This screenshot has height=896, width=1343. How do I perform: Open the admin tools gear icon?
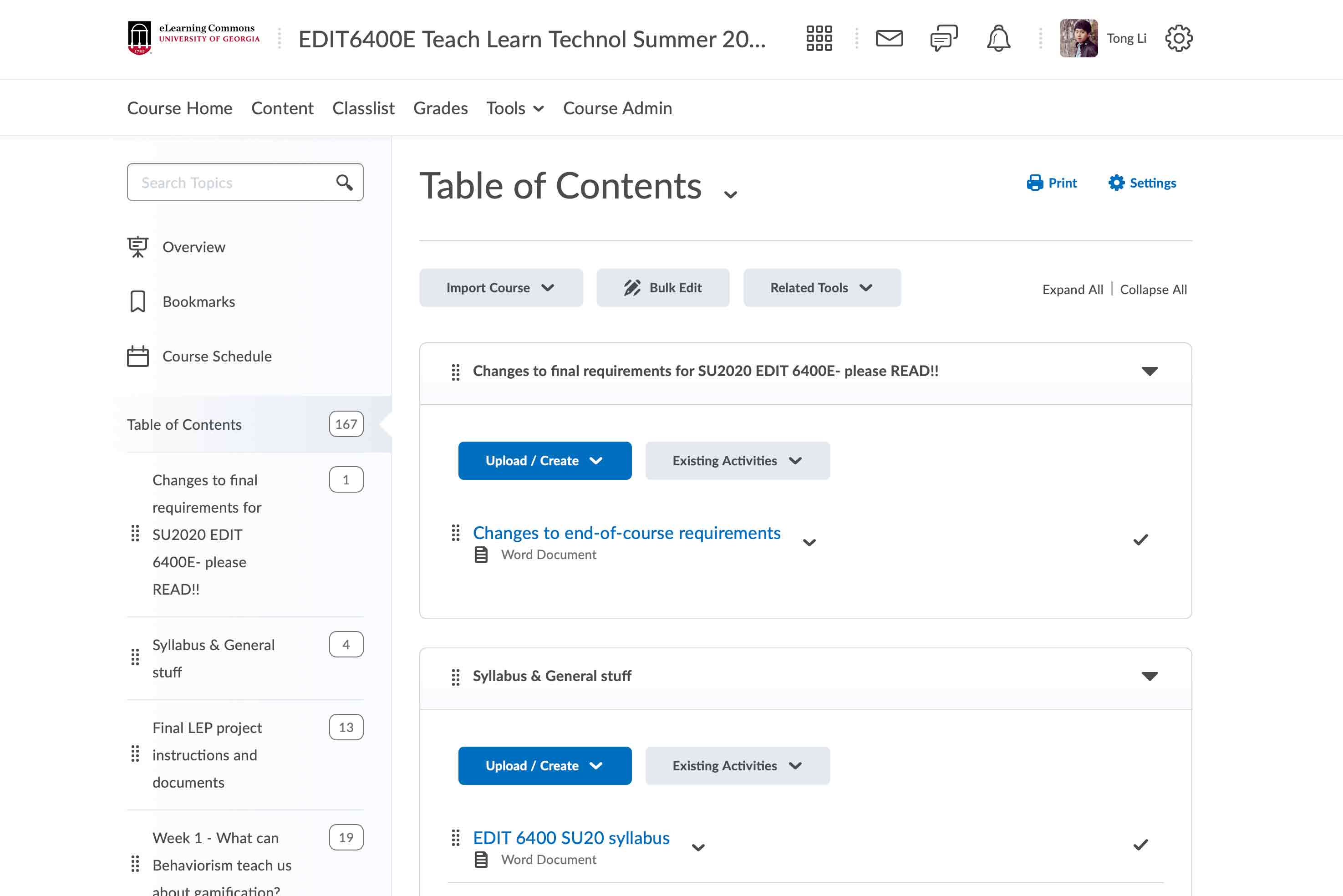tap(1179, 38)
